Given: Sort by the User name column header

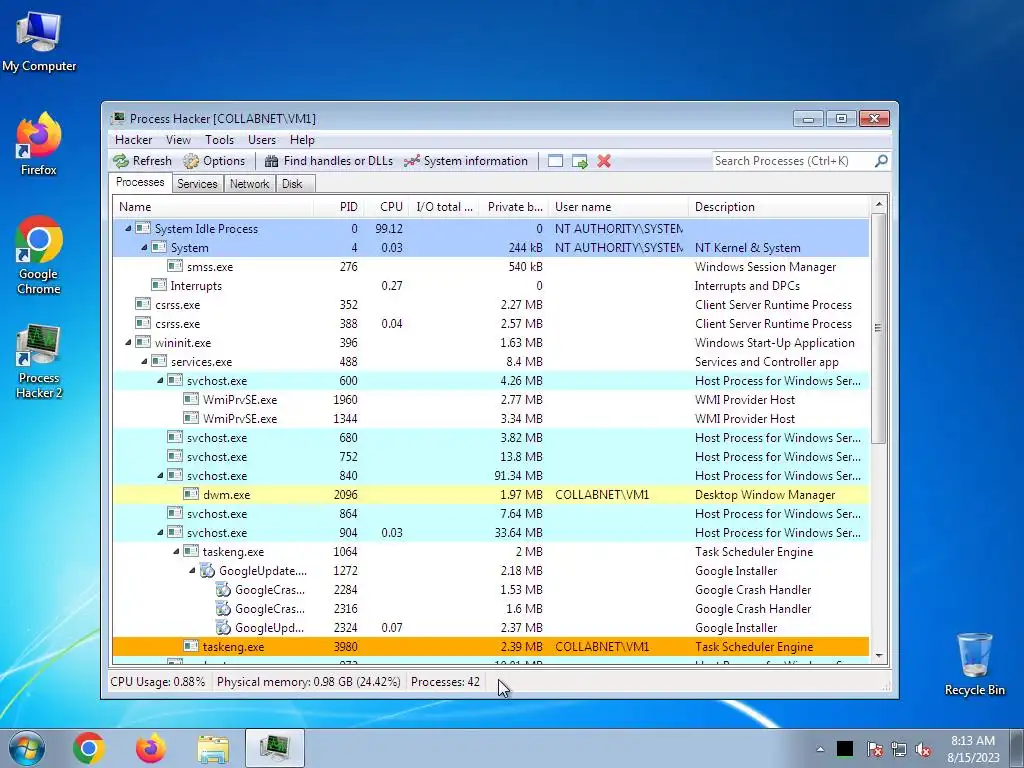Looking at the screenshot, I should point(618,207).
